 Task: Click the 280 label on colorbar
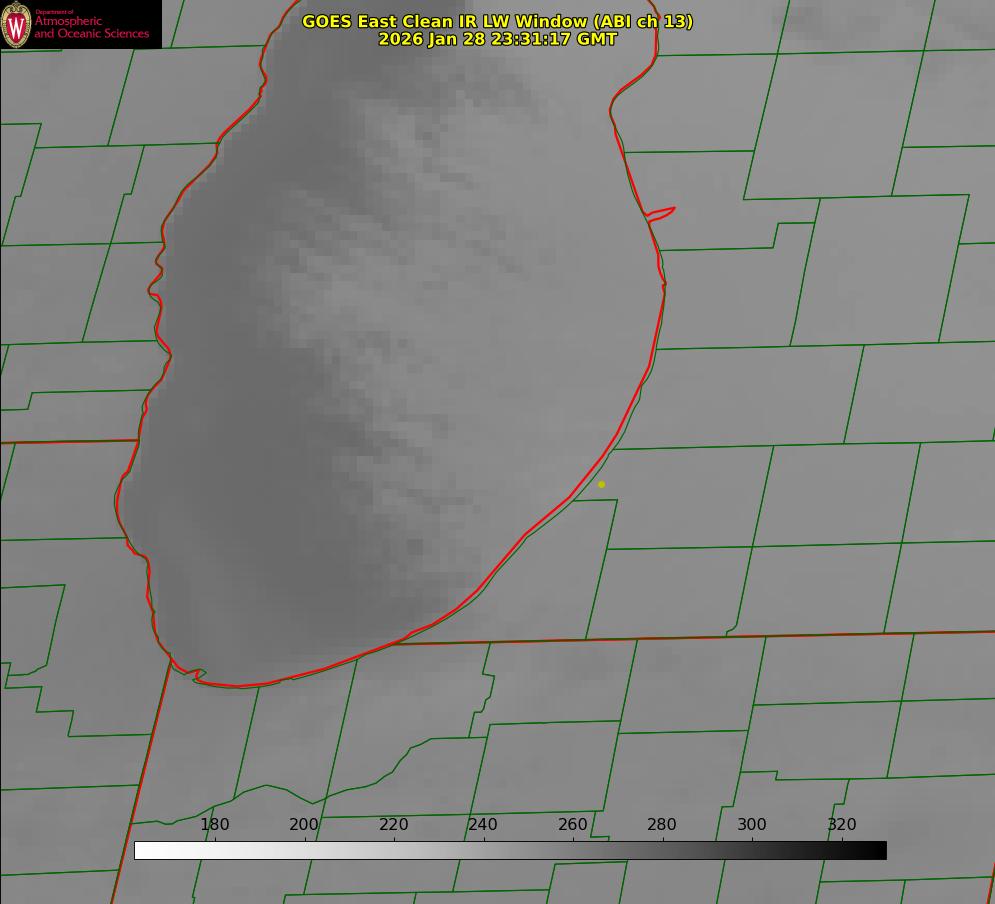pos(662,825)
